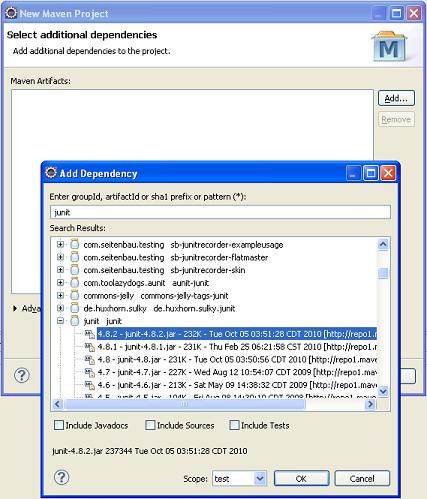Viewport: 427px width, 499px height.
Task: Click the search results scroll down arrow
Action: (x=383, y=391)
